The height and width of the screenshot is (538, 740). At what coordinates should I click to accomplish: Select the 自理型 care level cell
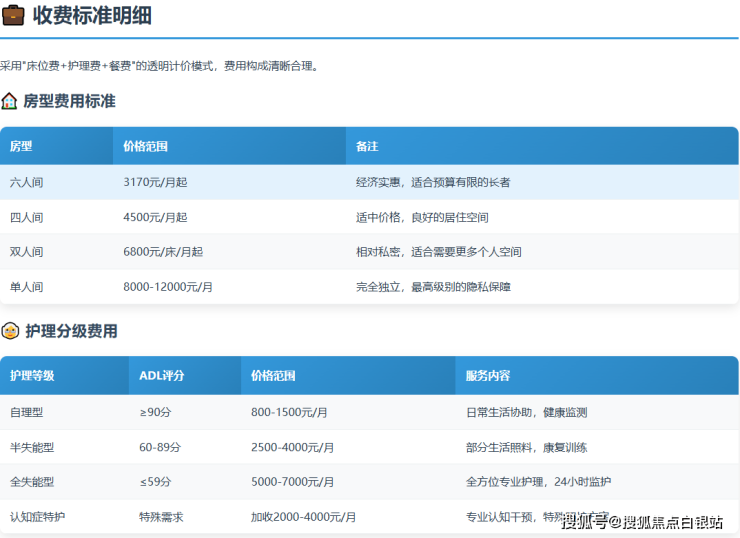(26, 412)
